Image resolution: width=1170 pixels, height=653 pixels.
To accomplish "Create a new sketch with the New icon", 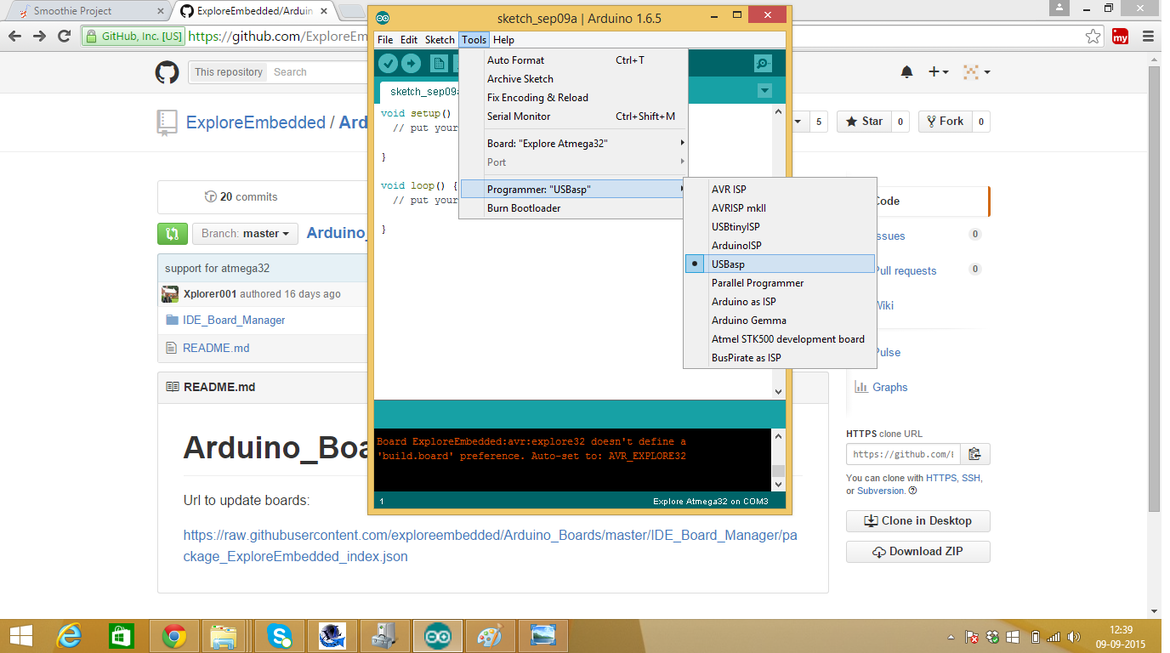I will [439, 63].
